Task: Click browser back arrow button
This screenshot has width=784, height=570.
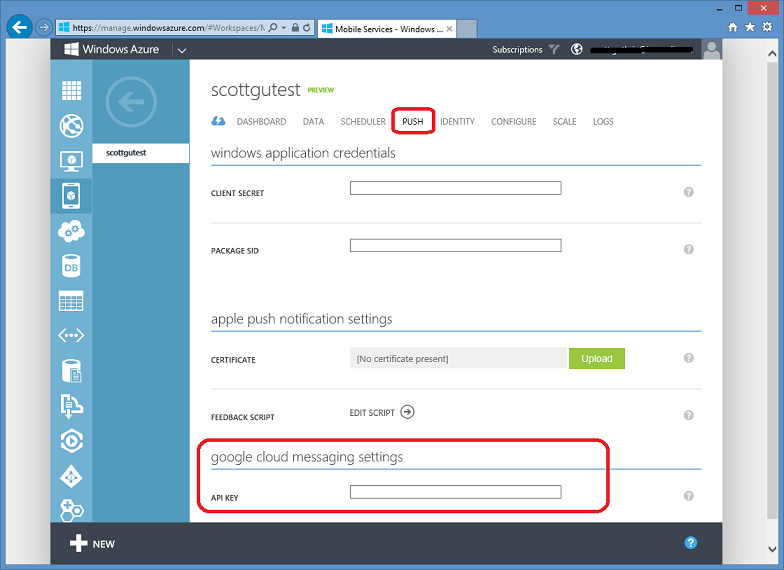Action: pos(20,27)
